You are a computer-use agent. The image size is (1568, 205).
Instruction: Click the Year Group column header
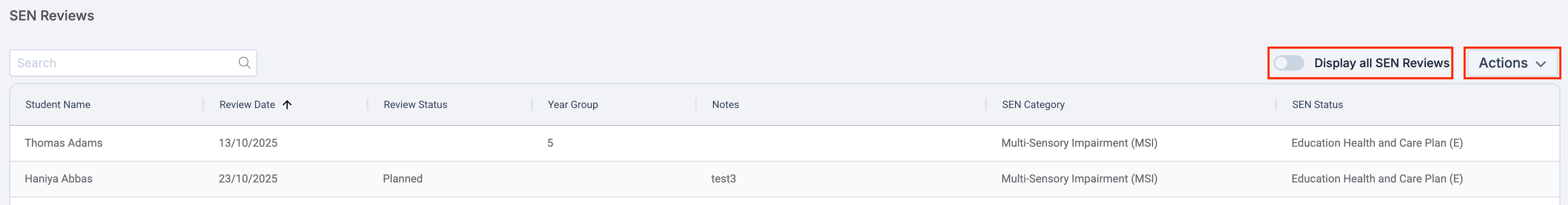pyautogui.click(x=572, y=105)
